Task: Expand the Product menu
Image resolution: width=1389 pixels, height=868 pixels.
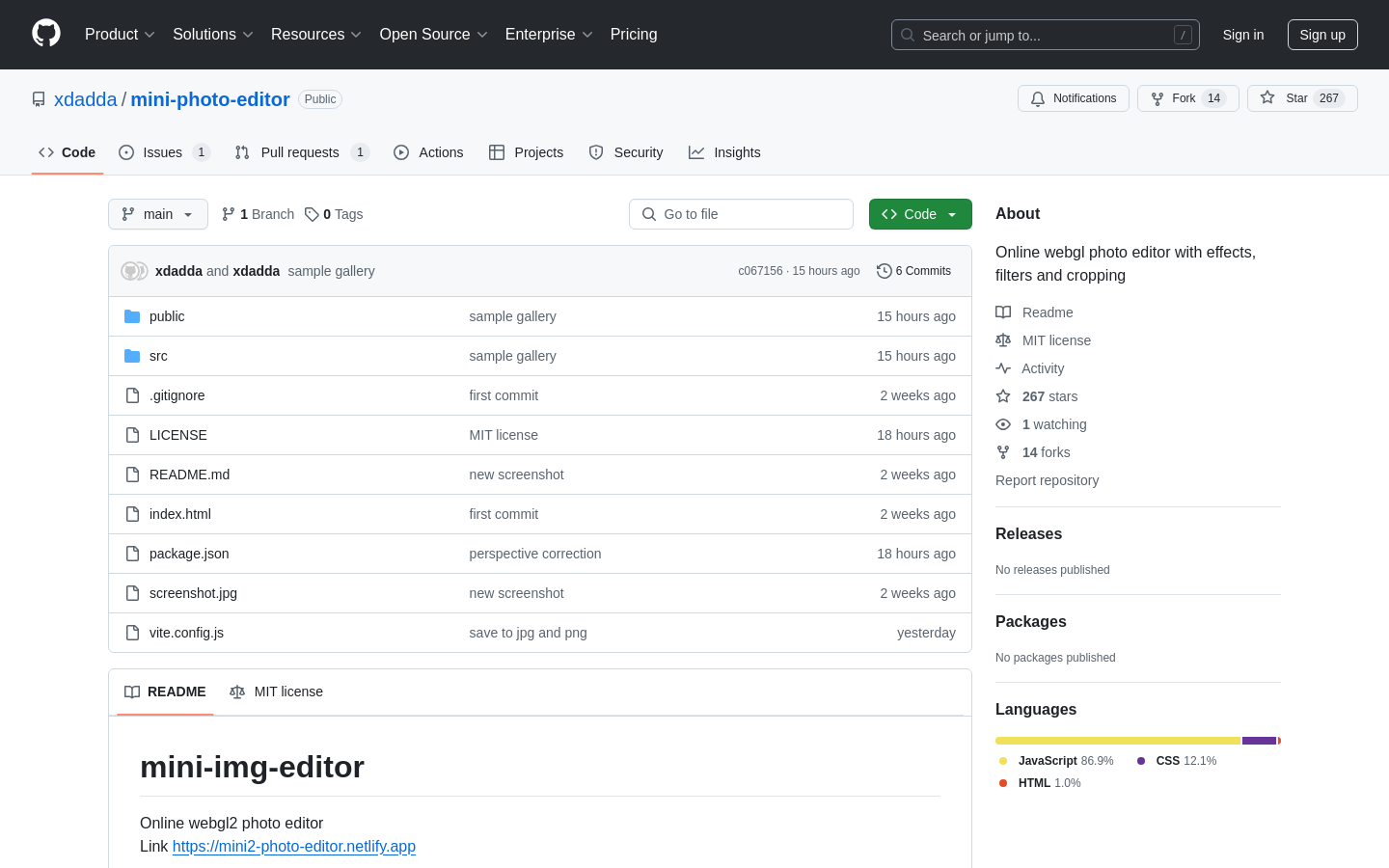Action: pyautogui.click(x=120, y=35)
